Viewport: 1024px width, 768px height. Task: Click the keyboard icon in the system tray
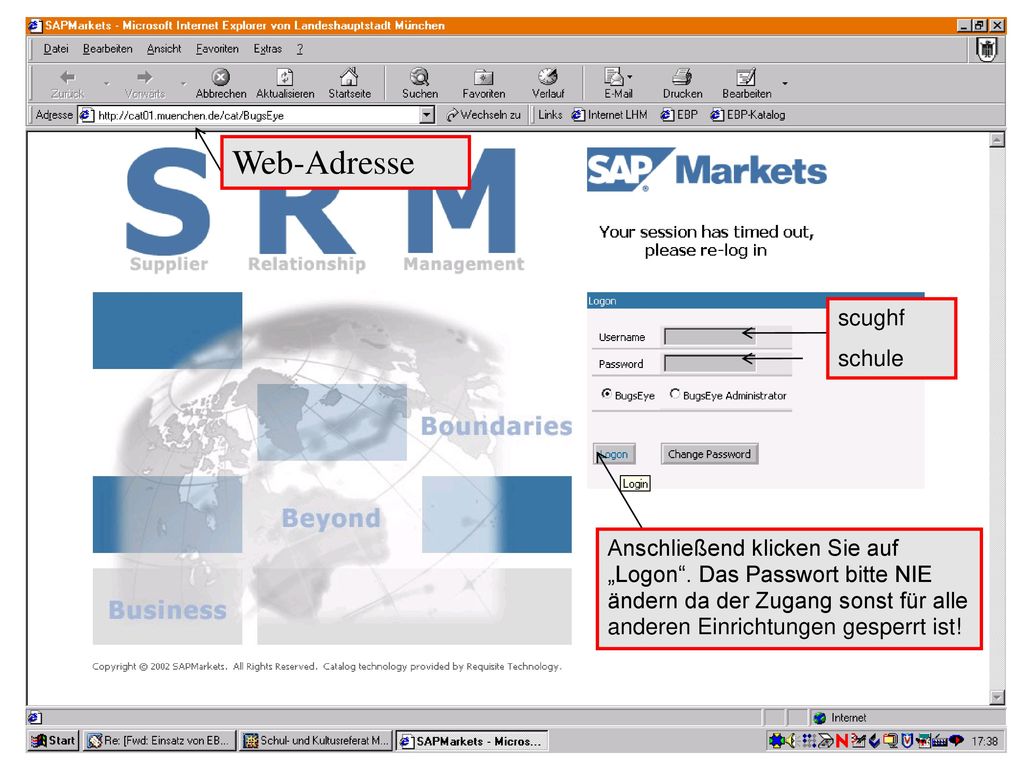click(x=940, y=741)
